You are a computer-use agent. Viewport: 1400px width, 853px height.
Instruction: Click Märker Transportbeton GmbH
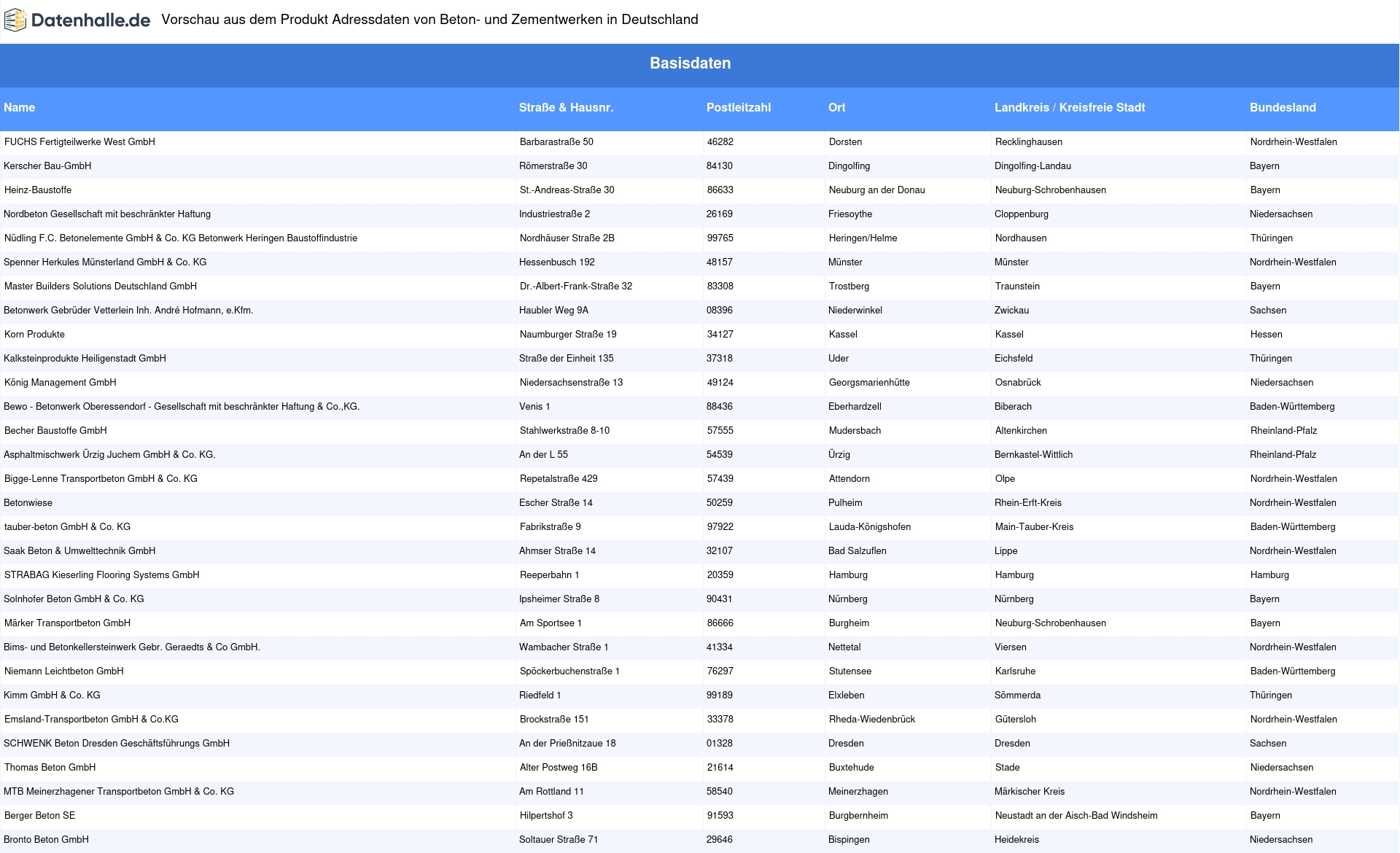67,623
